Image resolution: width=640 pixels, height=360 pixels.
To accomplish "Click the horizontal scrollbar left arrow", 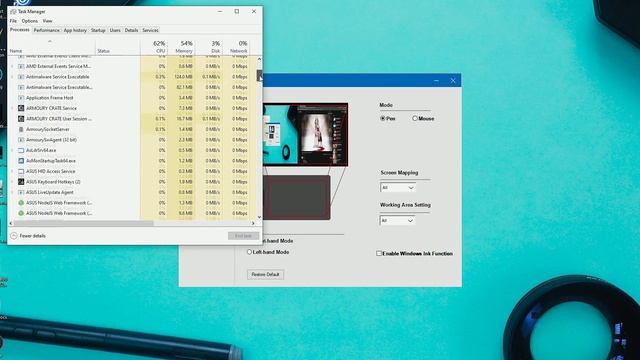I will coord(11,223).
